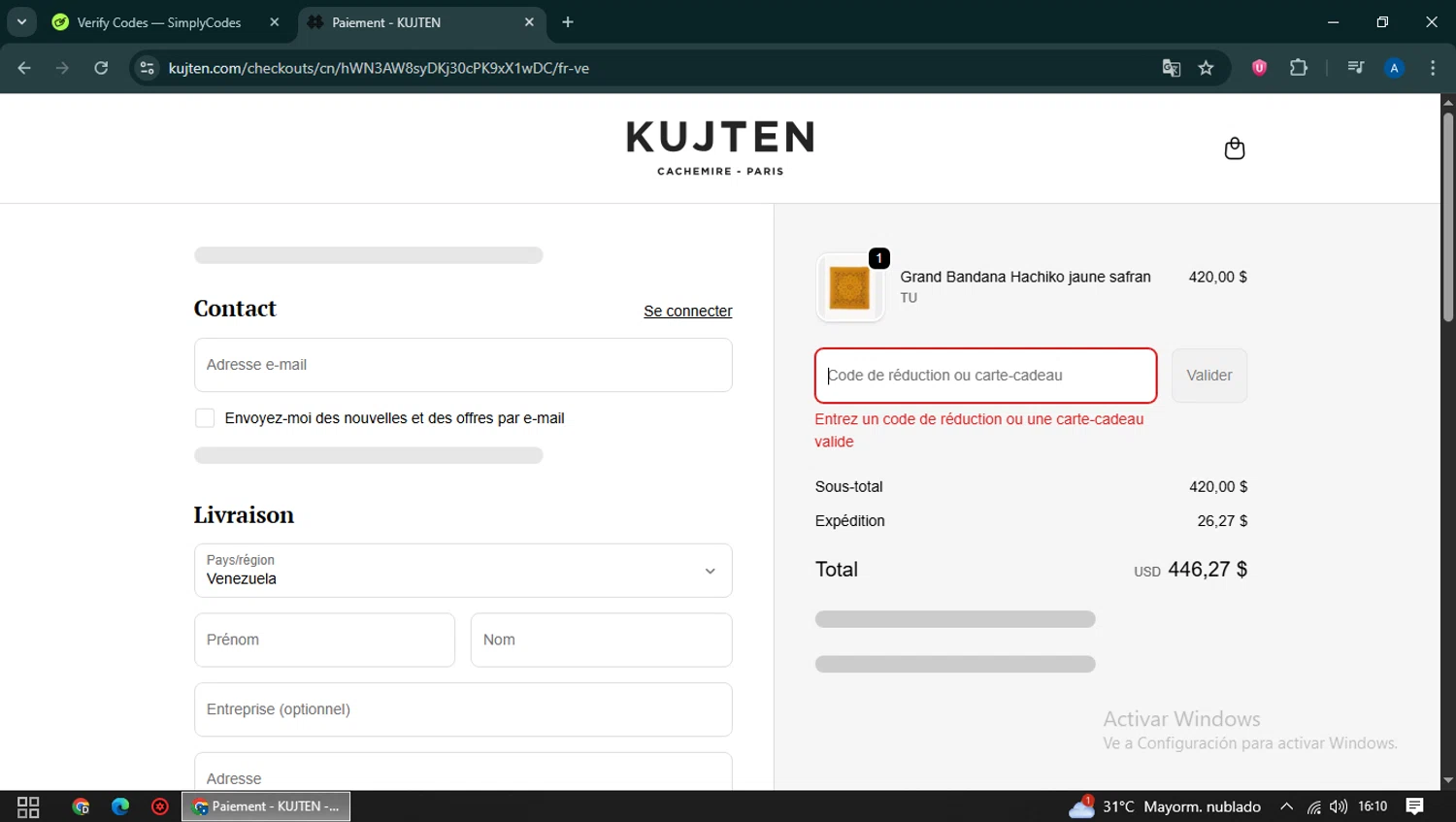Open the Extensions puzzle icon
This screenshot has width=1456, height=822.
pos(1298,68)
